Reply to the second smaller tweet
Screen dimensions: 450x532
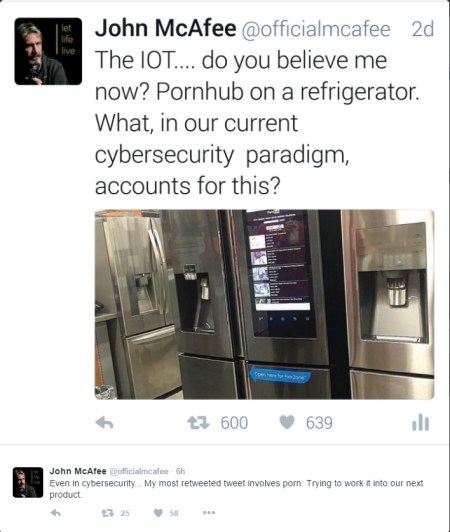click(56, 513)
